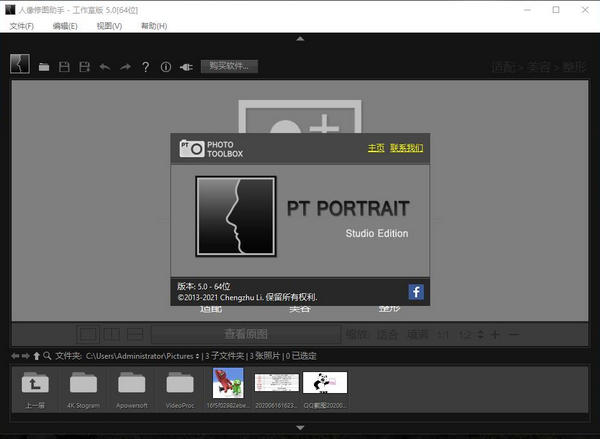
Task: Open the 编辑(E) menu
Action: click(65, 26)
